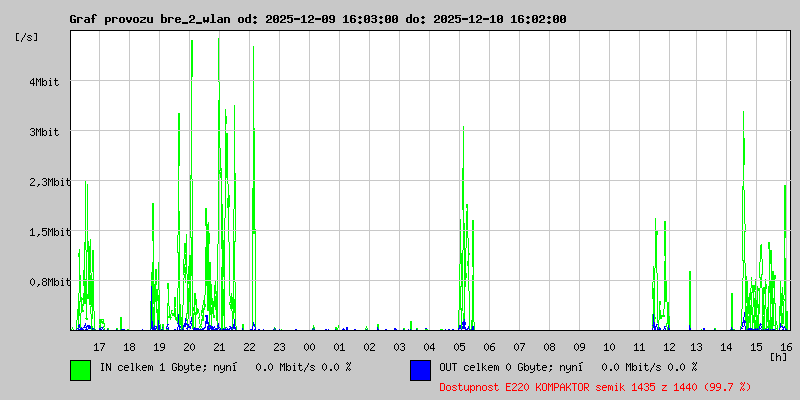
Task: Click the hour label 10 on x-axis
Action: (610, 347)
